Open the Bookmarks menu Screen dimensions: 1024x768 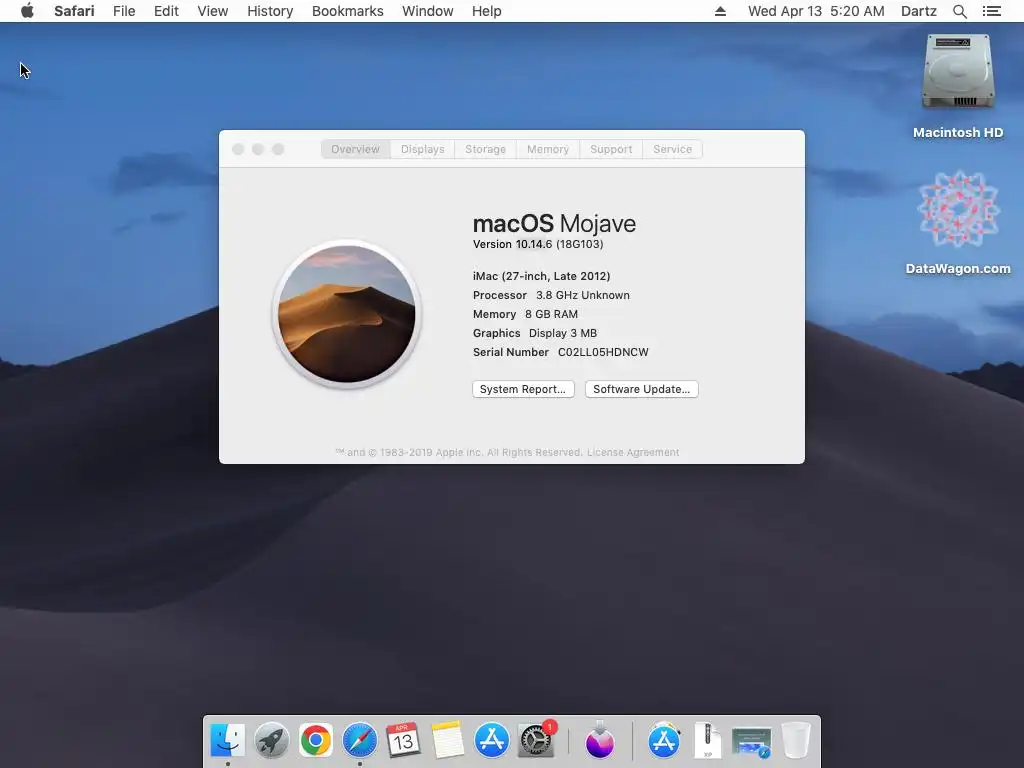click(347, 11)
